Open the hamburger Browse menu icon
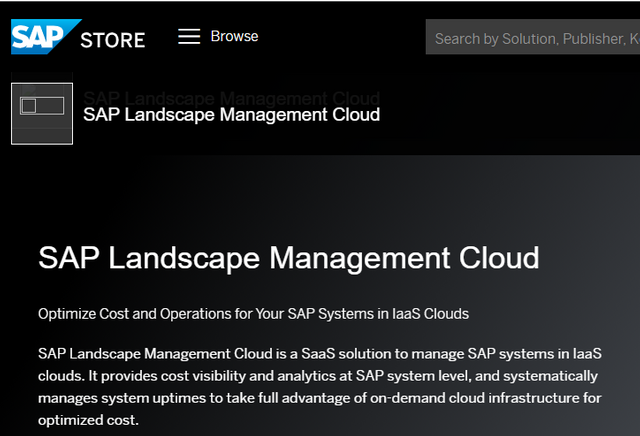The width and height of the screenshot is (640, 436). coord(189,36)
